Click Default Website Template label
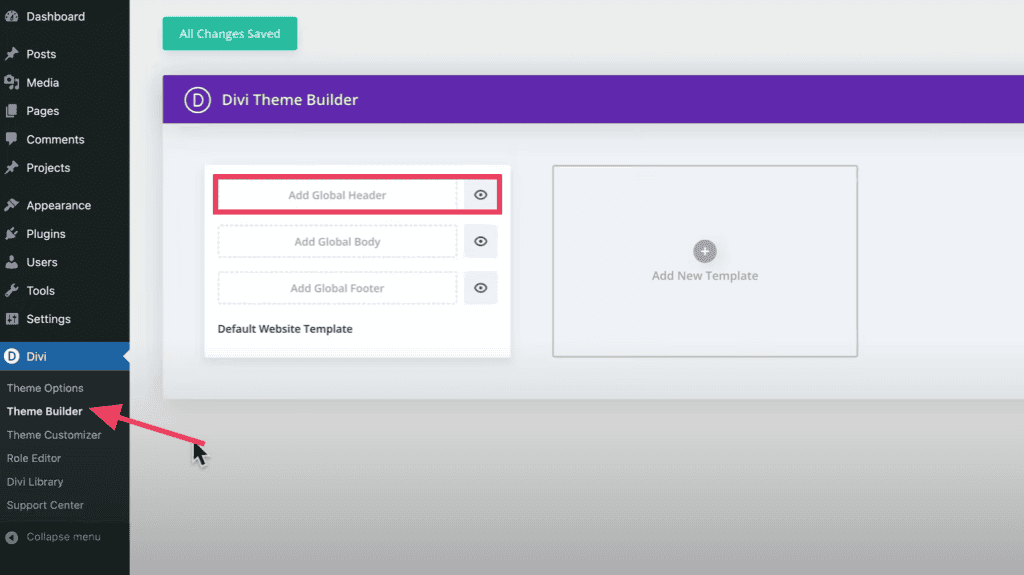Viewport: 1024px width, 575px height. tap(285, 329)
